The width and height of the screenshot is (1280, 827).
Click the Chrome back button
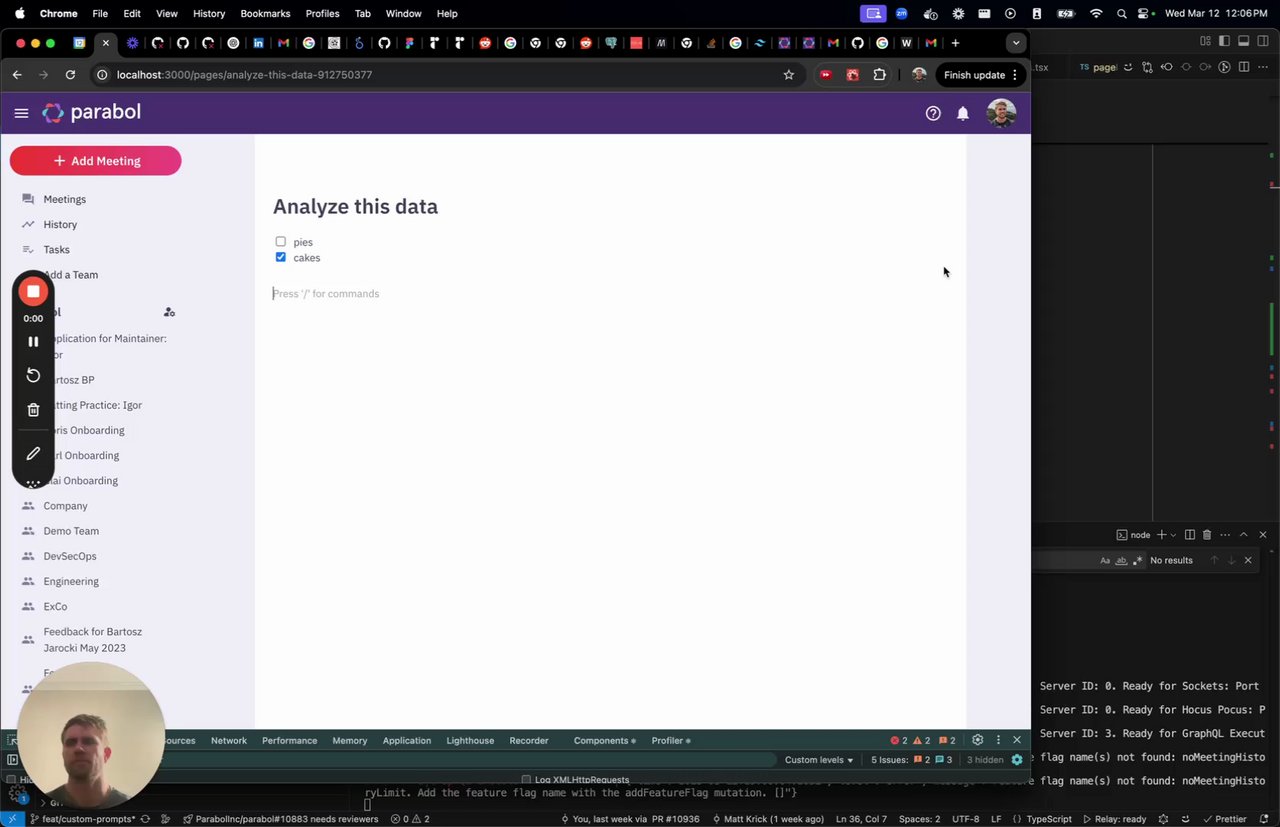click(x=17, y=74)
